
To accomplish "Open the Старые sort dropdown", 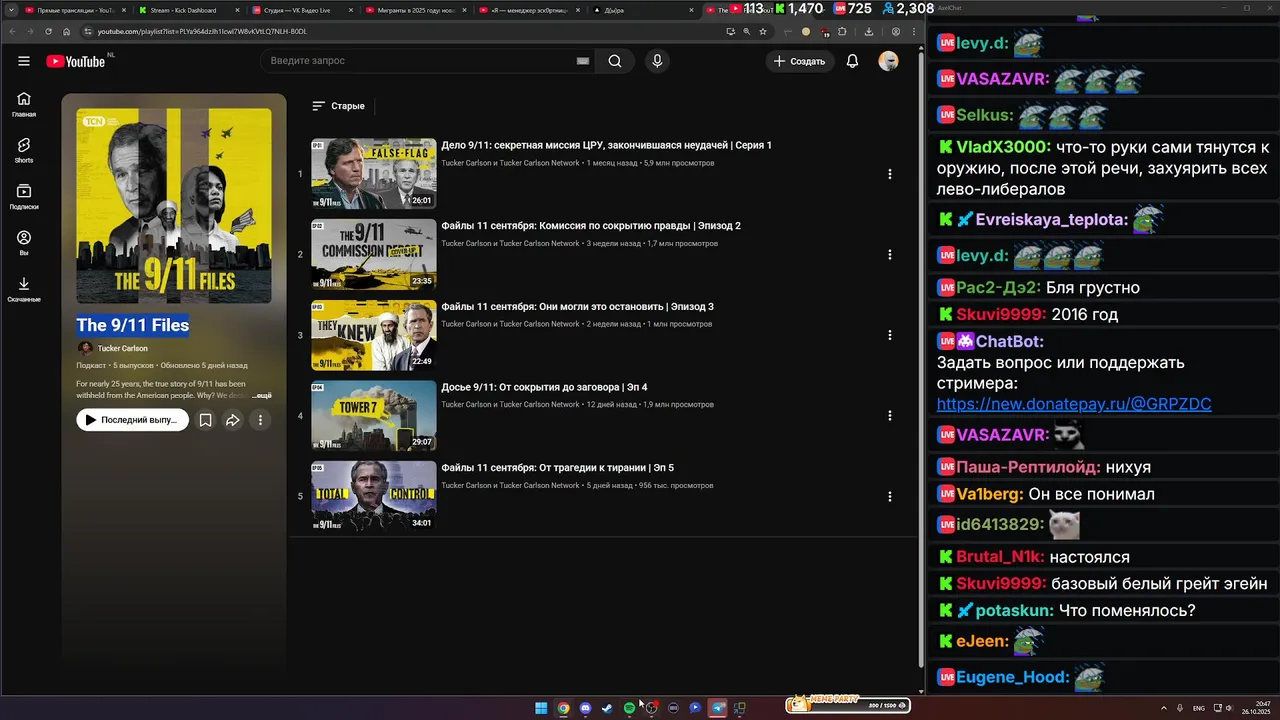I will point(338,105).
